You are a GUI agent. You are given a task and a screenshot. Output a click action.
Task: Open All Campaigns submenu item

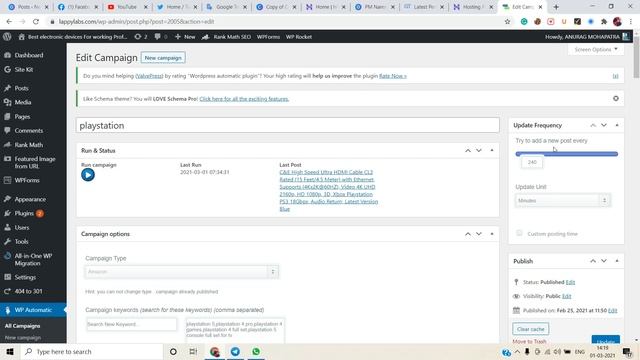tap(22, 326)
